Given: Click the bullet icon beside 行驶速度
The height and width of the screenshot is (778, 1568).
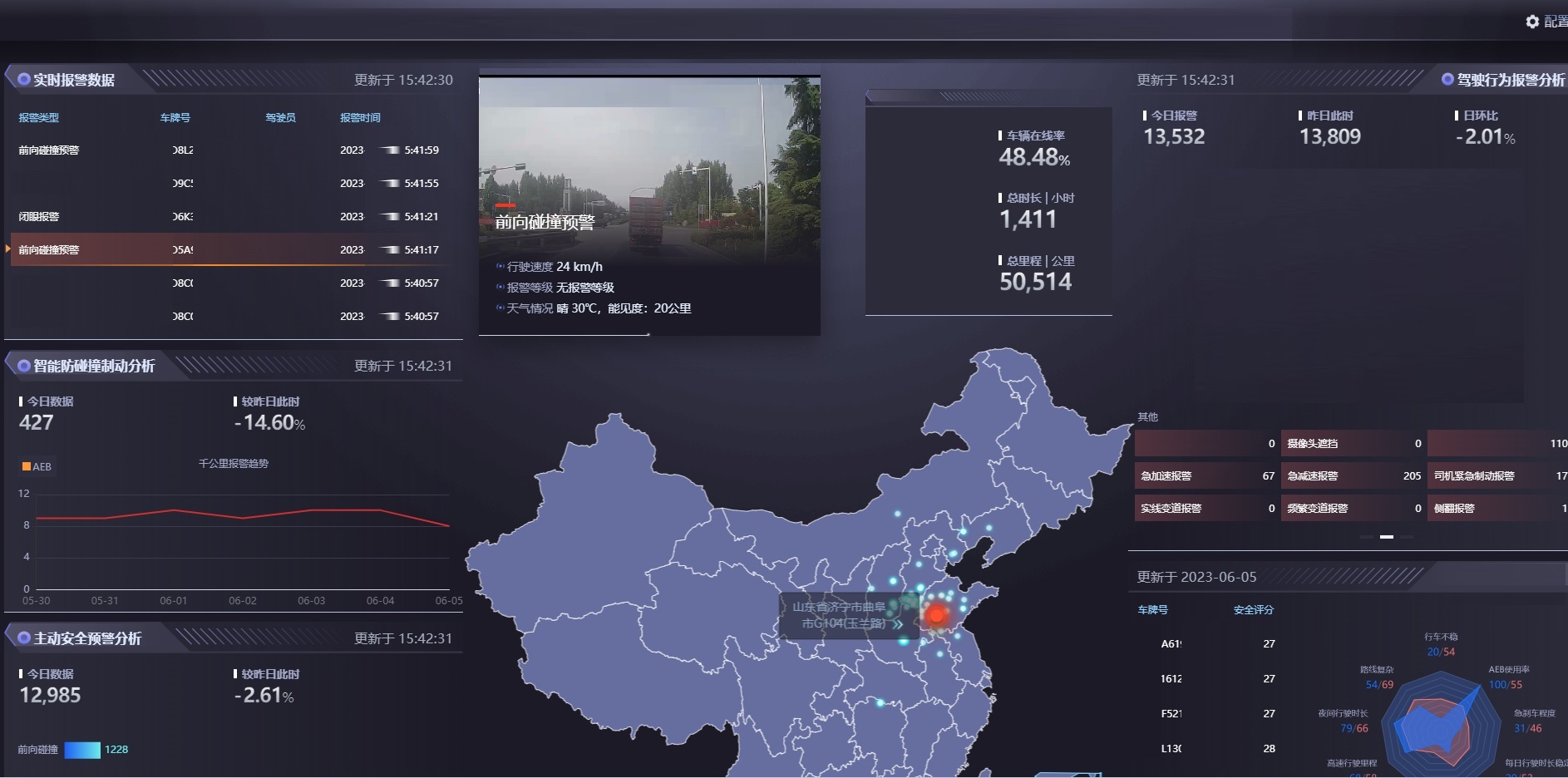Looking at the screenshot, I should [500, 267].
